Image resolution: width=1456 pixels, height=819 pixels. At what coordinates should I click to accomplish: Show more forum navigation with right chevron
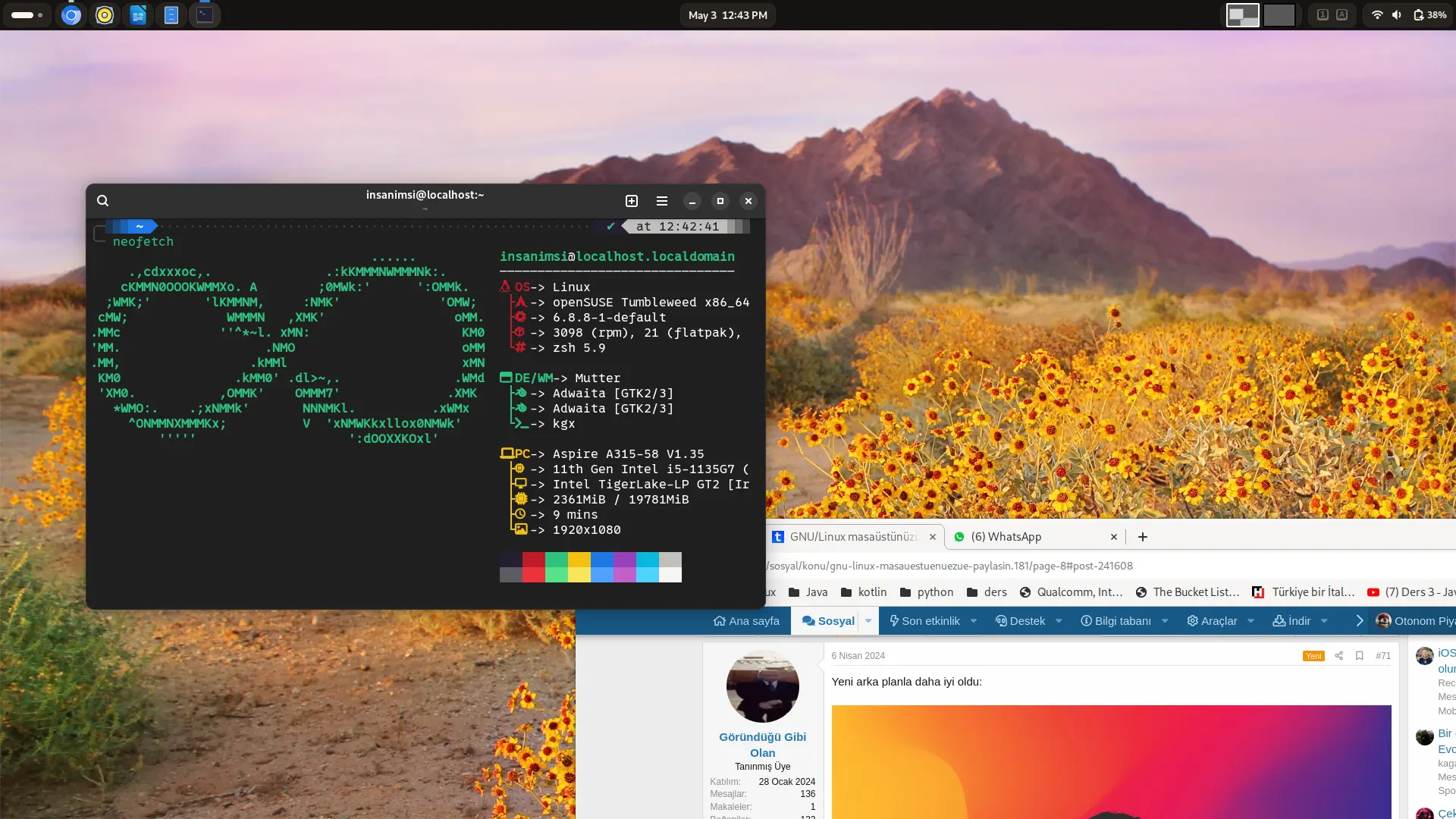[x=1359, y=621]
